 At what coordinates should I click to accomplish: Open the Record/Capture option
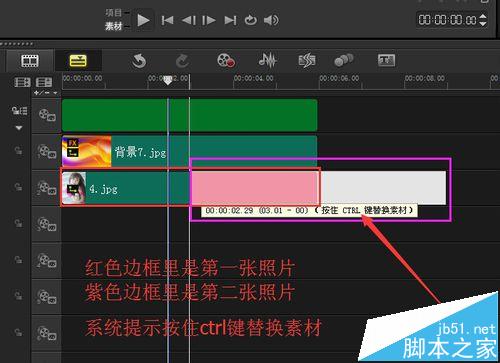point(226,61)
